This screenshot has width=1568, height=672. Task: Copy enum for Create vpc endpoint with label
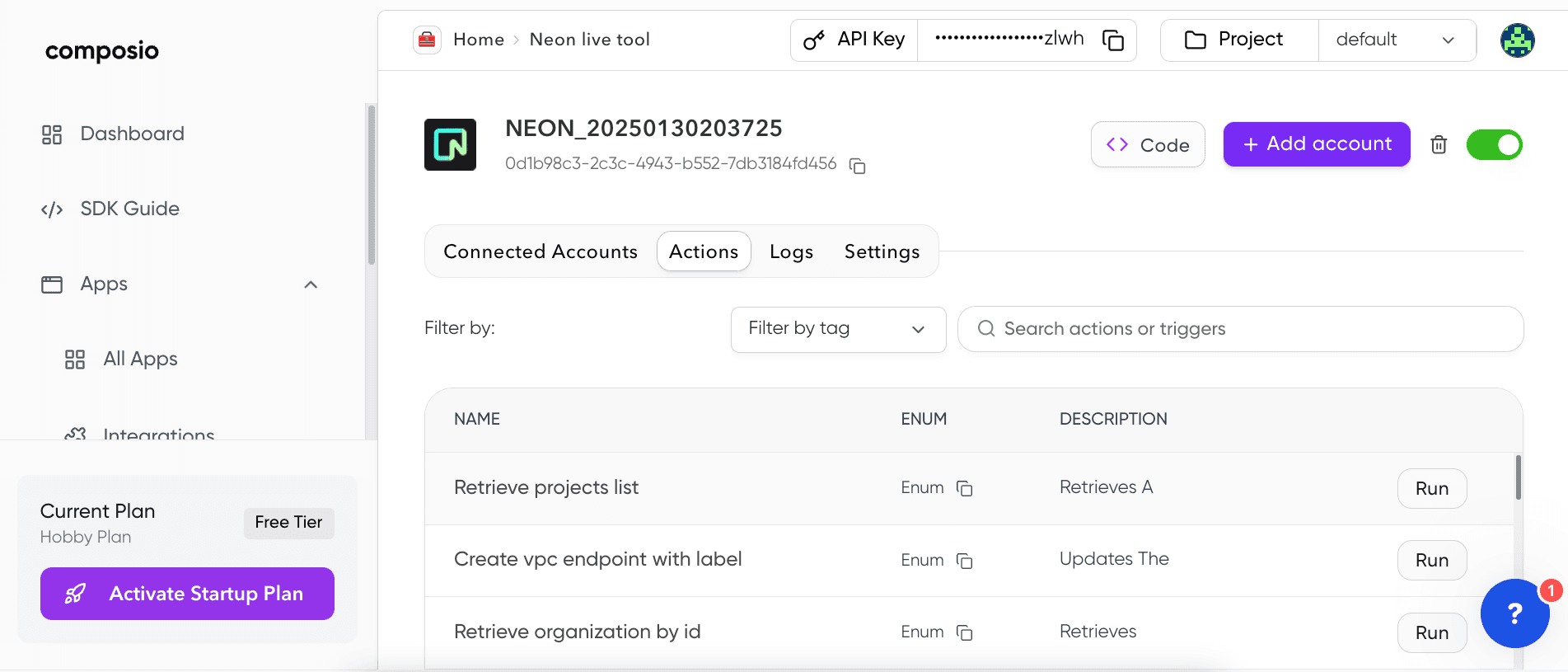[x=964, y=561]
